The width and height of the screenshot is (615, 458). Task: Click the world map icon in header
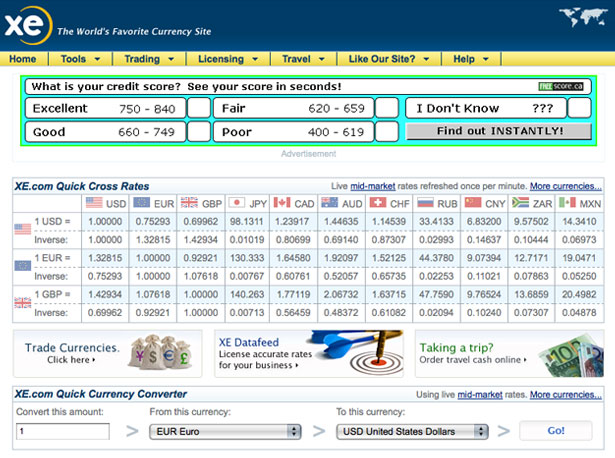(585, 19)
